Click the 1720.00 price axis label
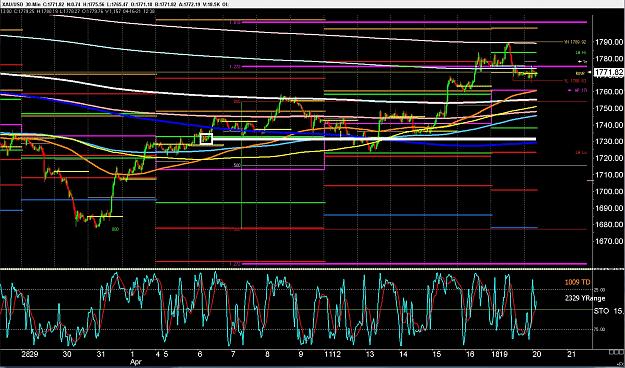The height and width of the screenshot is (368, 625). click(609, 158)
